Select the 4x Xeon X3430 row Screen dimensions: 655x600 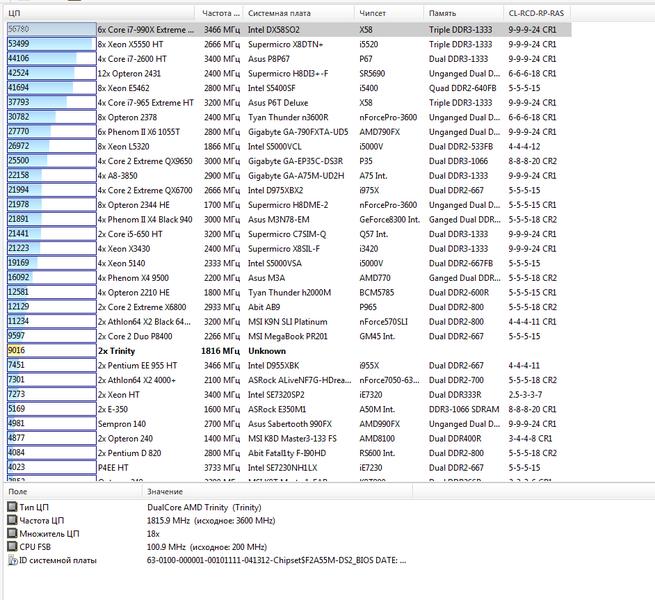[x=289, y=249]
